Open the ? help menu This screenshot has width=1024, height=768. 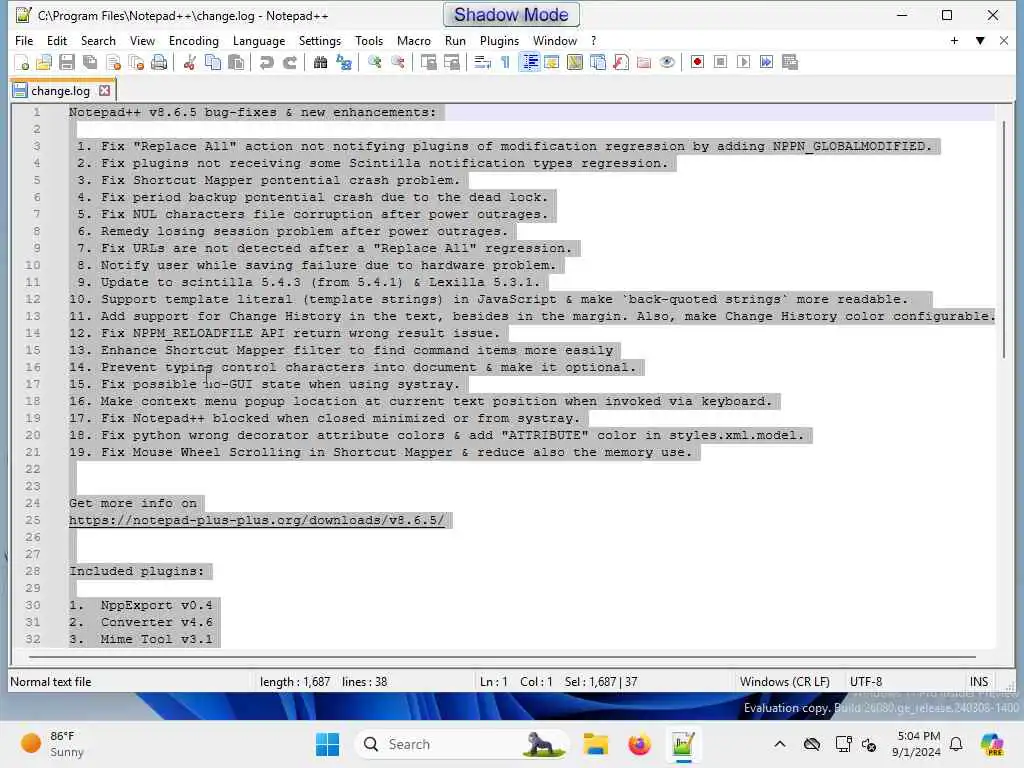[594, 40]
